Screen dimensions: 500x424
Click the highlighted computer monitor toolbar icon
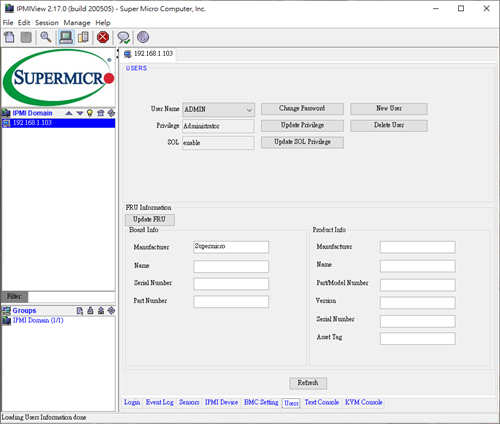point(66,37)
